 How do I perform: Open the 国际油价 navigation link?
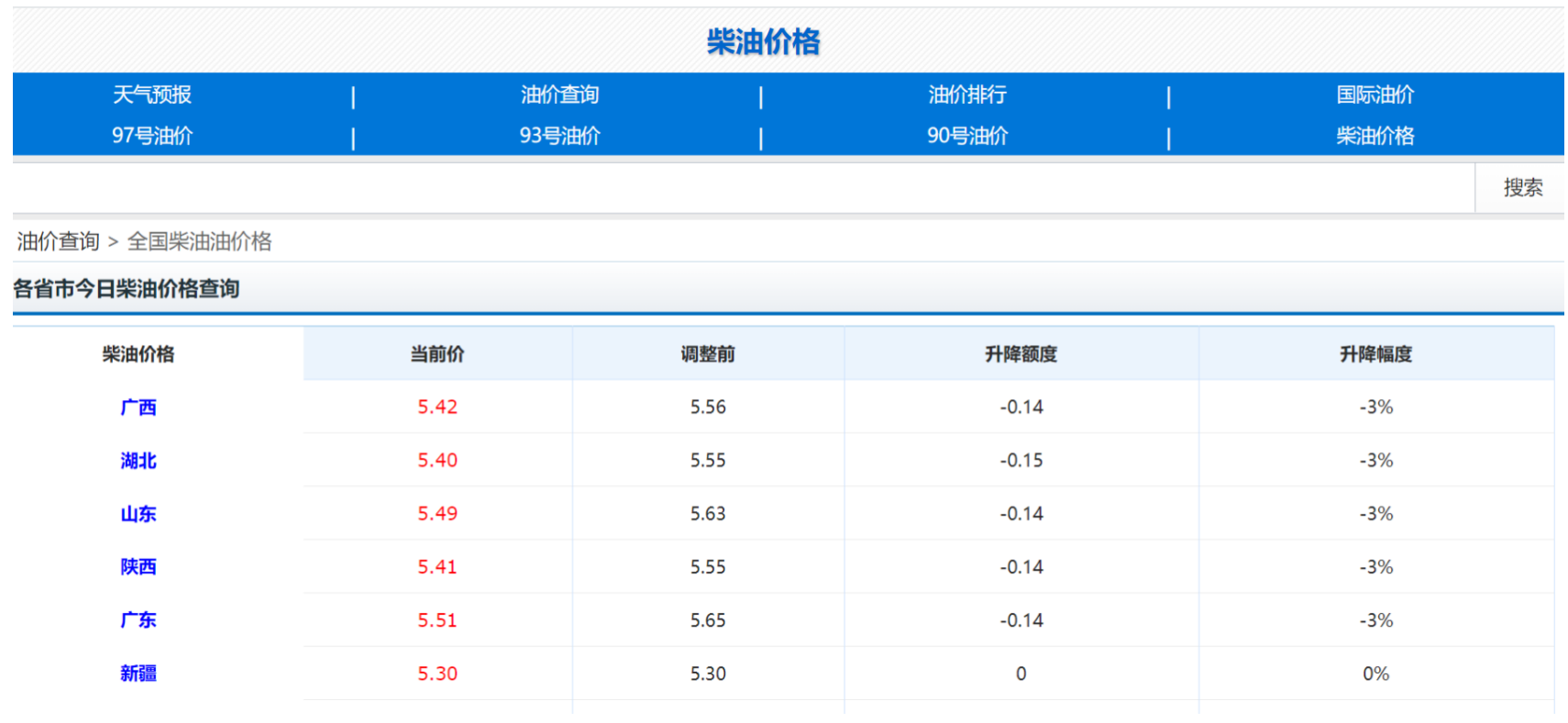click(x=1375, y=95)
